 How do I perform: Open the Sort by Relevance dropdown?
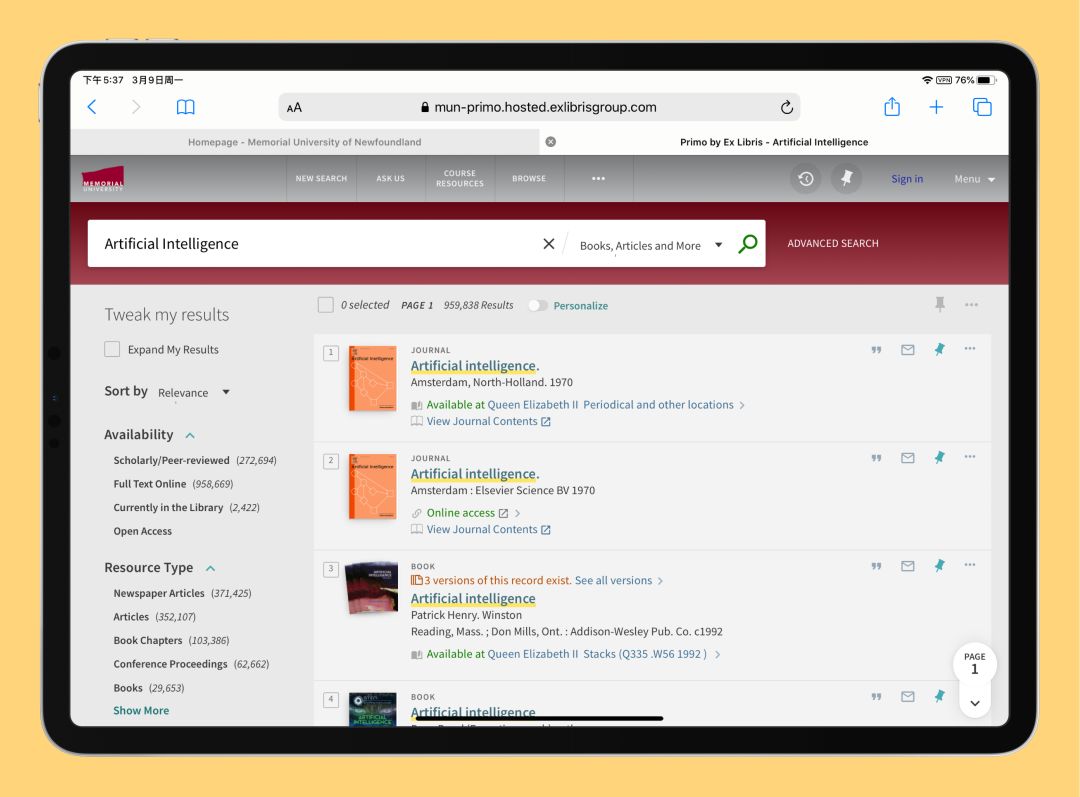click(x=194, y=393)
